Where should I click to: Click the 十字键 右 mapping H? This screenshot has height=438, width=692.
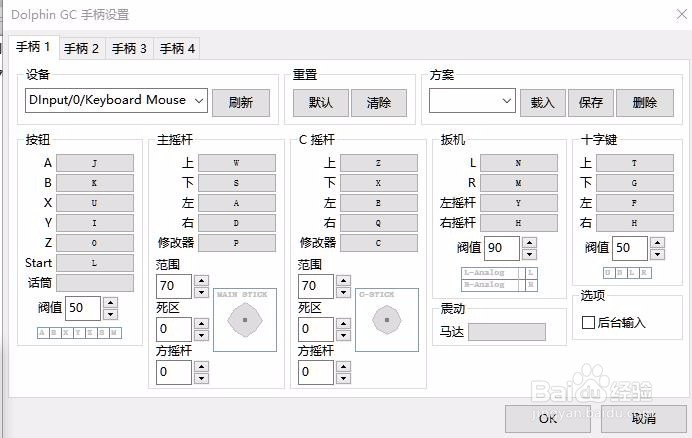tap(635, 223)
